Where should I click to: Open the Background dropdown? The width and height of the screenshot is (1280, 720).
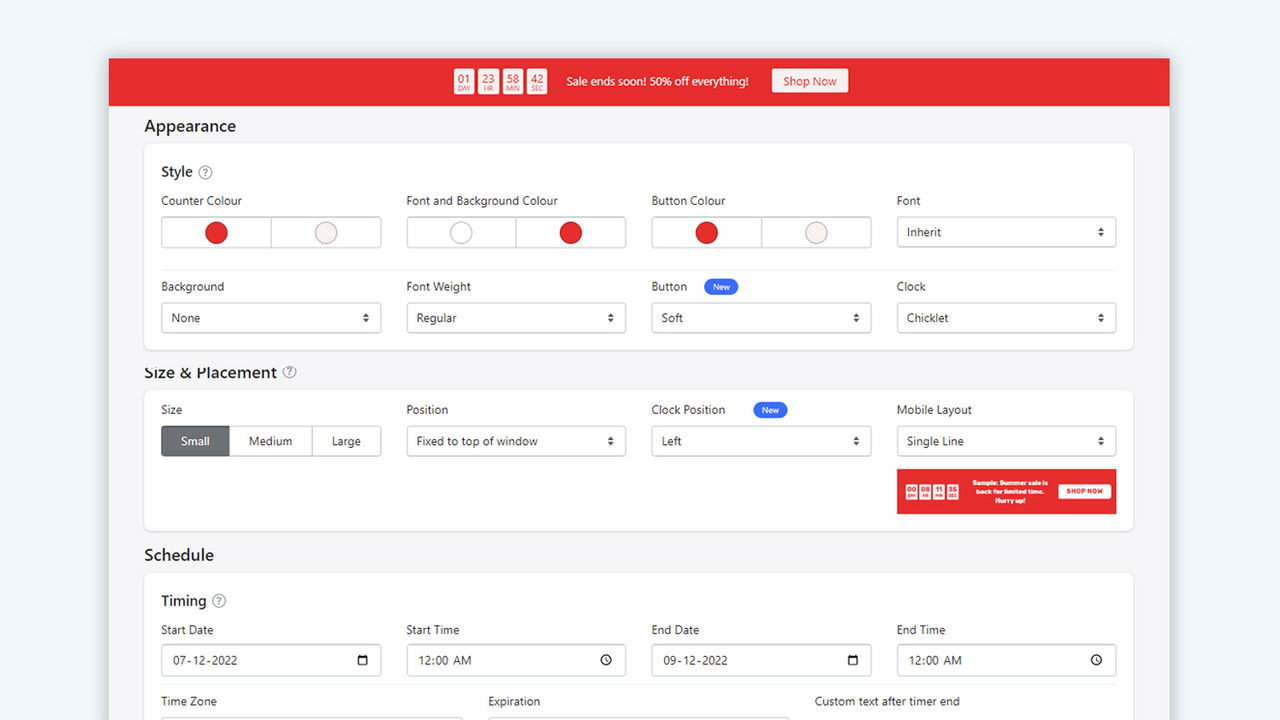pos(271,317)
